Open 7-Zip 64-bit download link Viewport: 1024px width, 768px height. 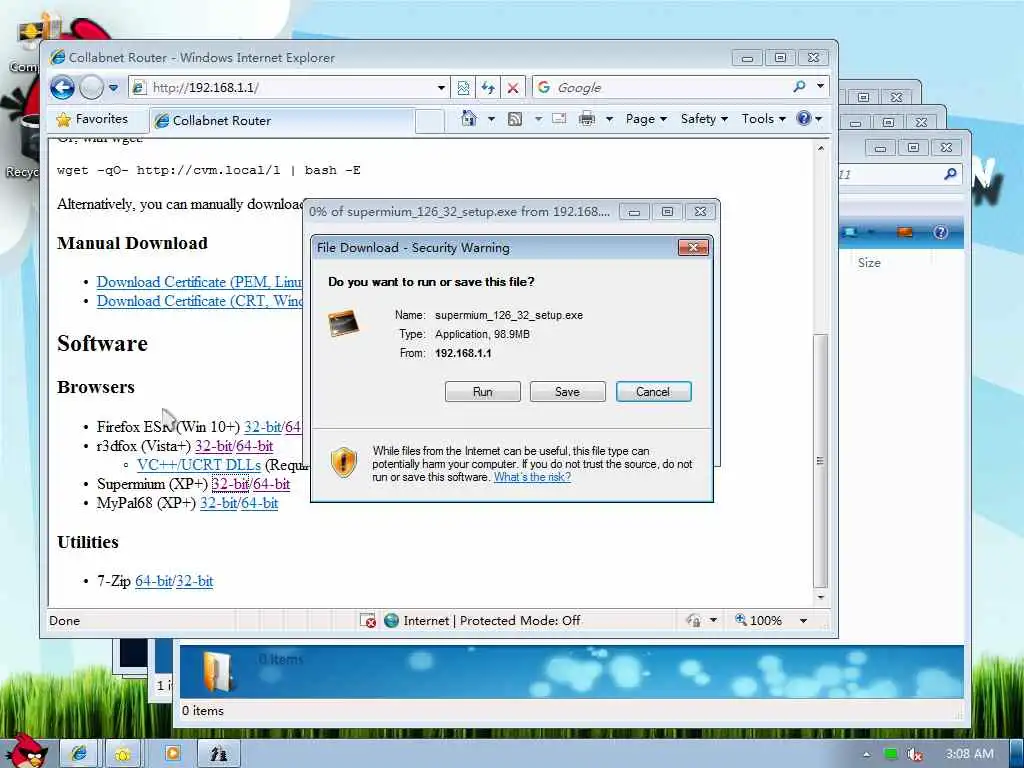(x=154, y=581)
